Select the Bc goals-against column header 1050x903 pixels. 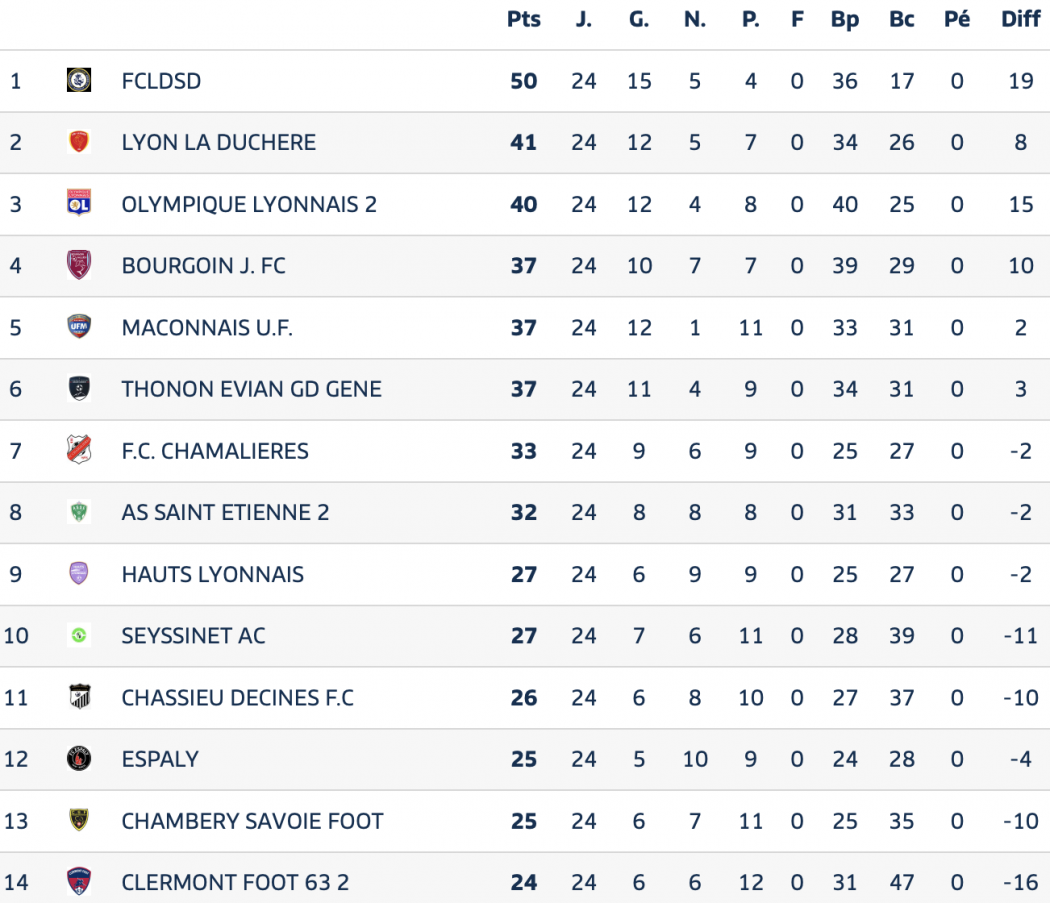point(902,19)
